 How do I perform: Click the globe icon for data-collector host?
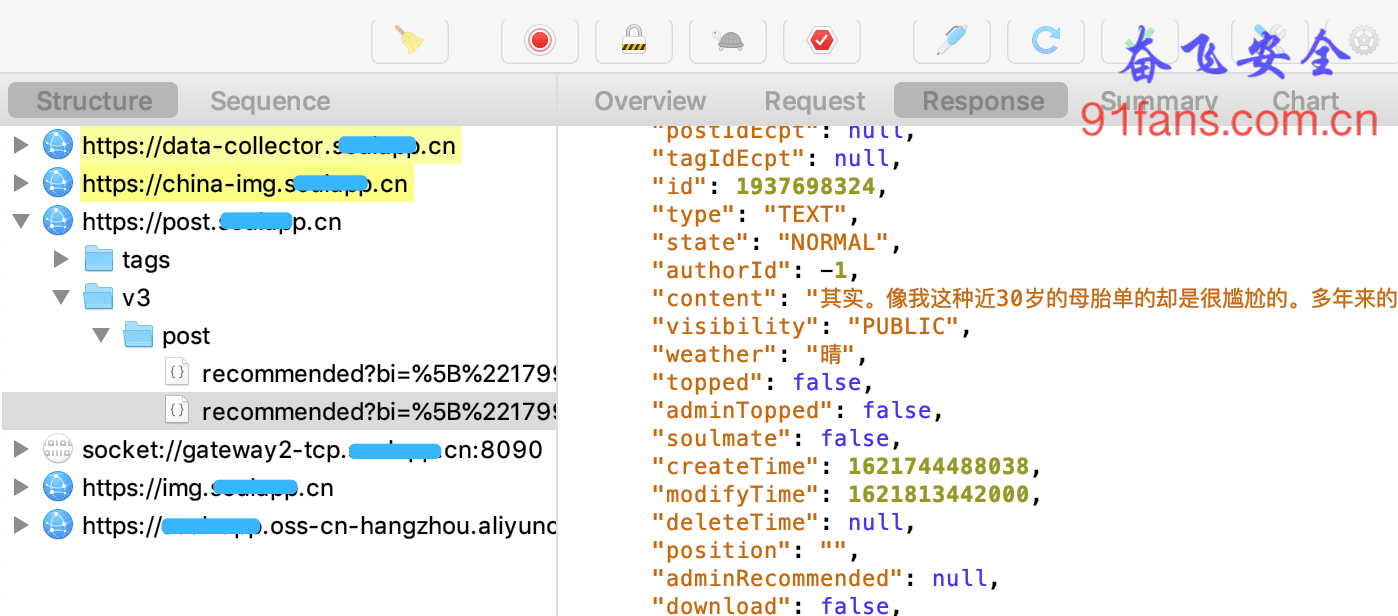(x=58, y=146)
